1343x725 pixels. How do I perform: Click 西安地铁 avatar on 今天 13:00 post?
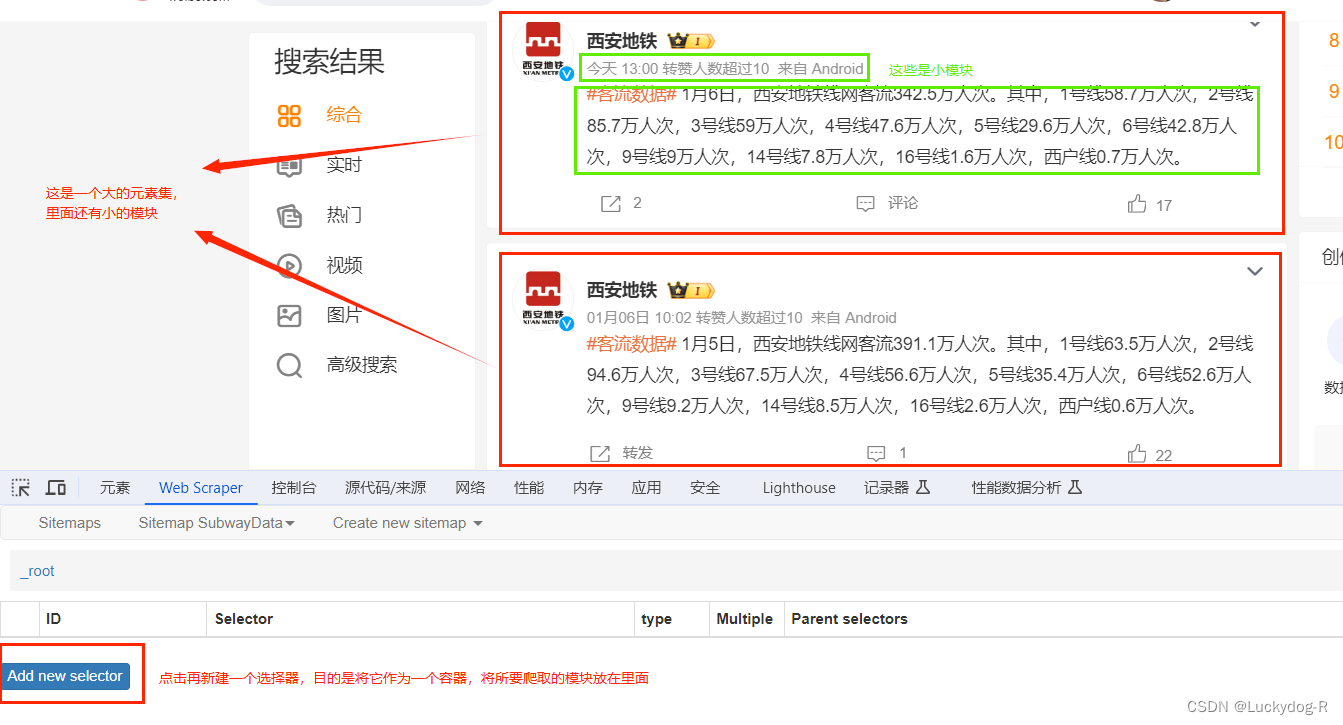[544, 50]
